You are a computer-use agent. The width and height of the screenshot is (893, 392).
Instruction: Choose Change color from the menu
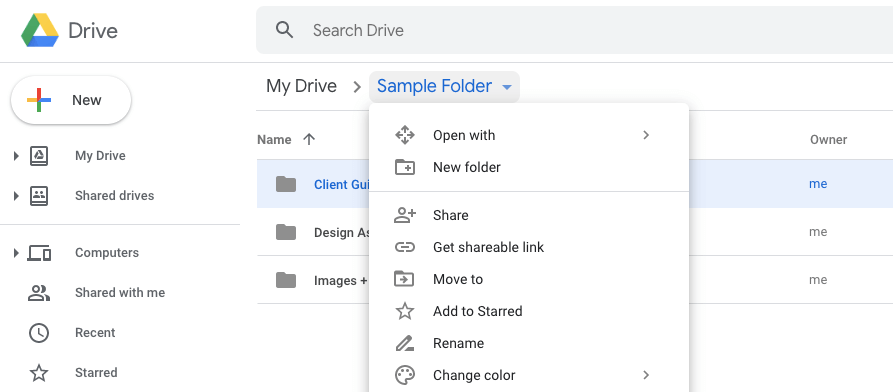[x=529, y=375]
